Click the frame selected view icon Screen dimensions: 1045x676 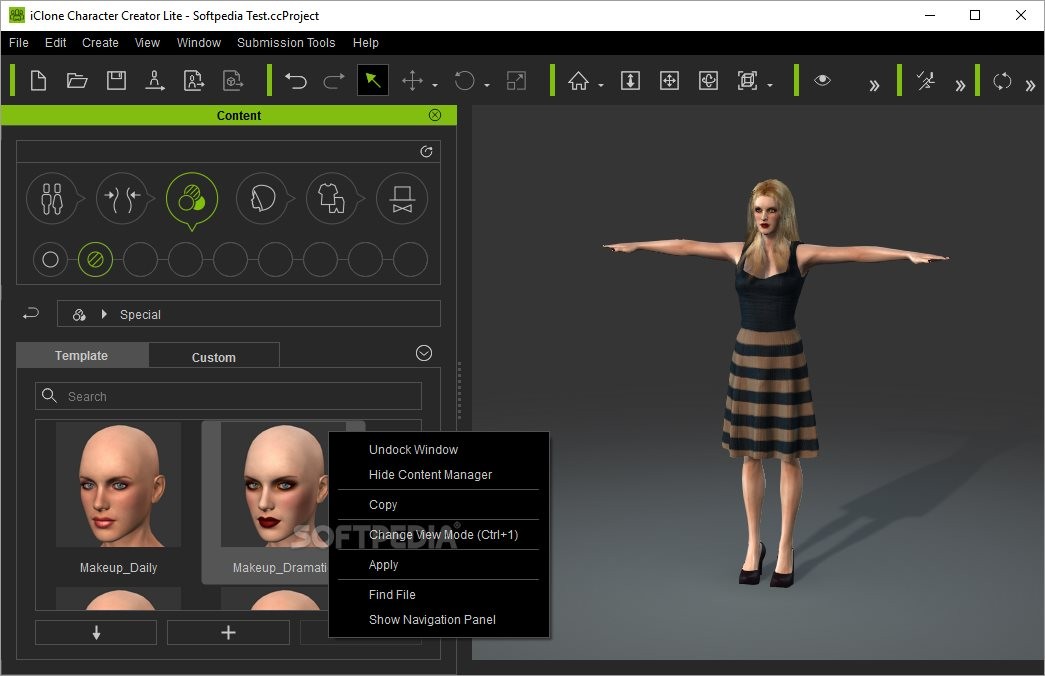[748, 81]
